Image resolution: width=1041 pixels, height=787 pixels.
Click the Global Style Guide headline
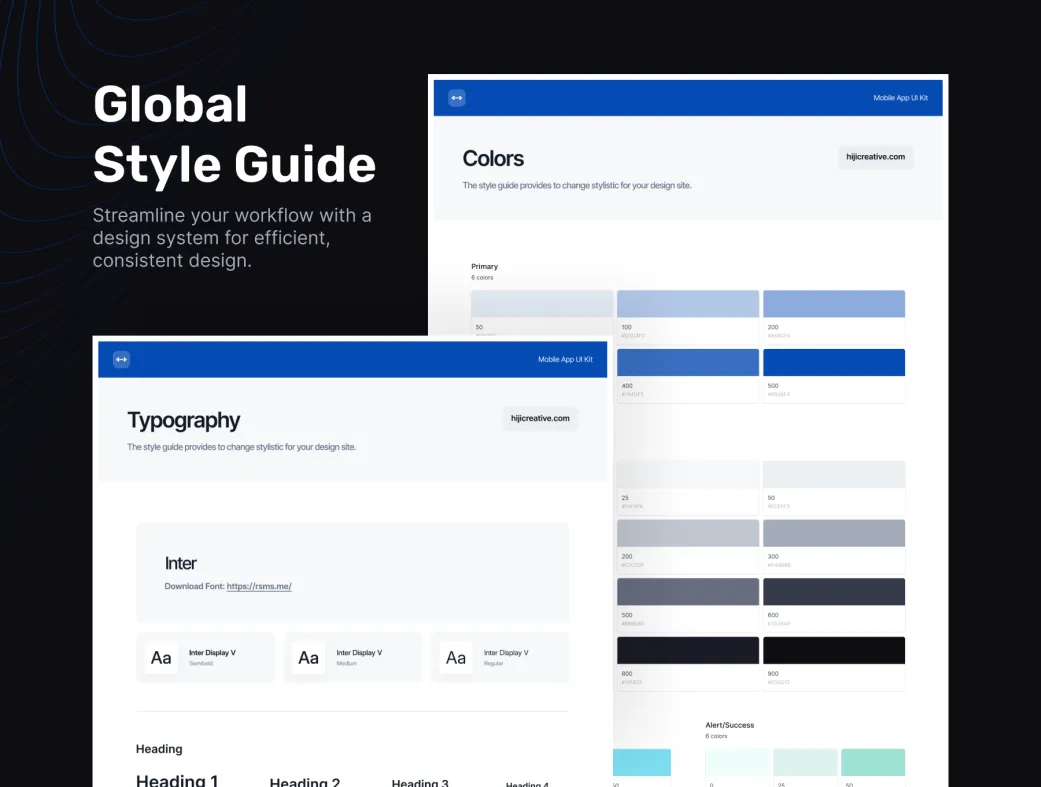234,135
